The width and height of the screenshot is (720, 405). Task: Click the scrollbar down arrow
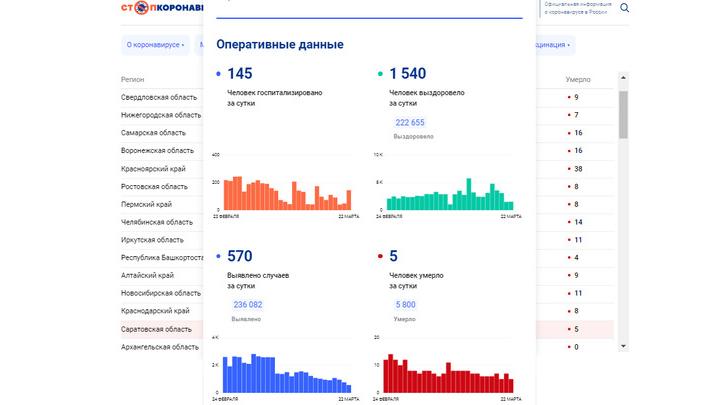pos(623,346)
